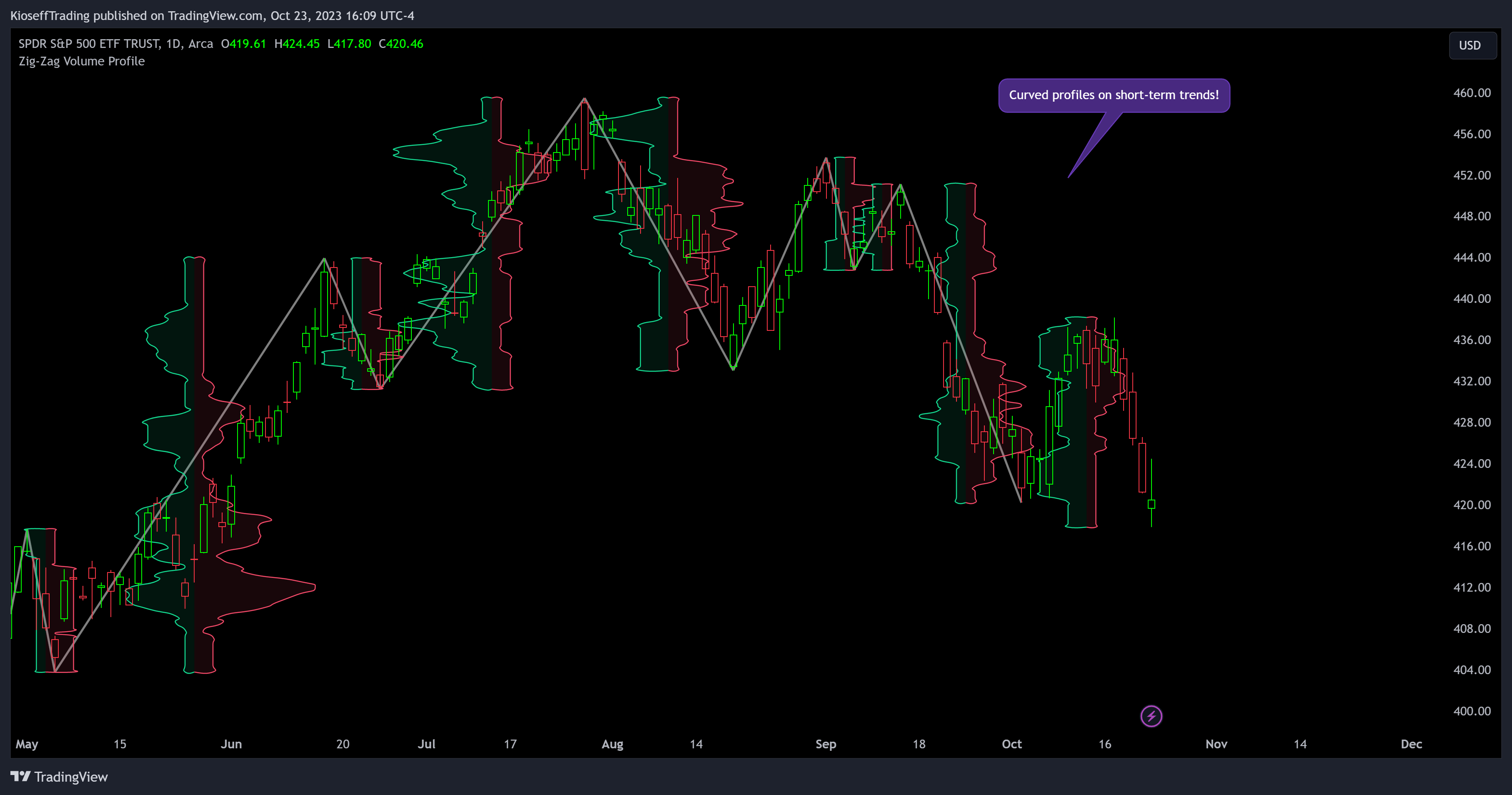Click the 456.00 price axis label
The image size is (1512, 795).
click(x=1472, y=134)
